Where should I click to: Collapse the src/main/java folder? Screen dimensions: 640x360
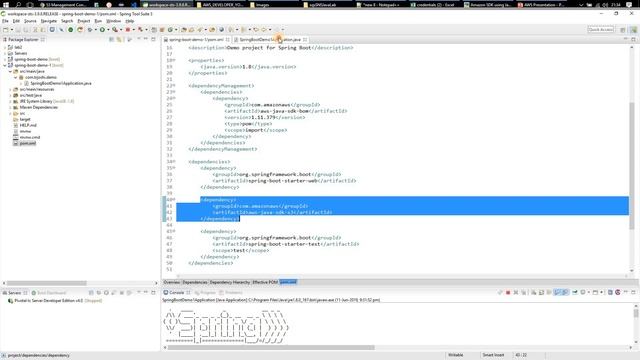tap(10, 71)
